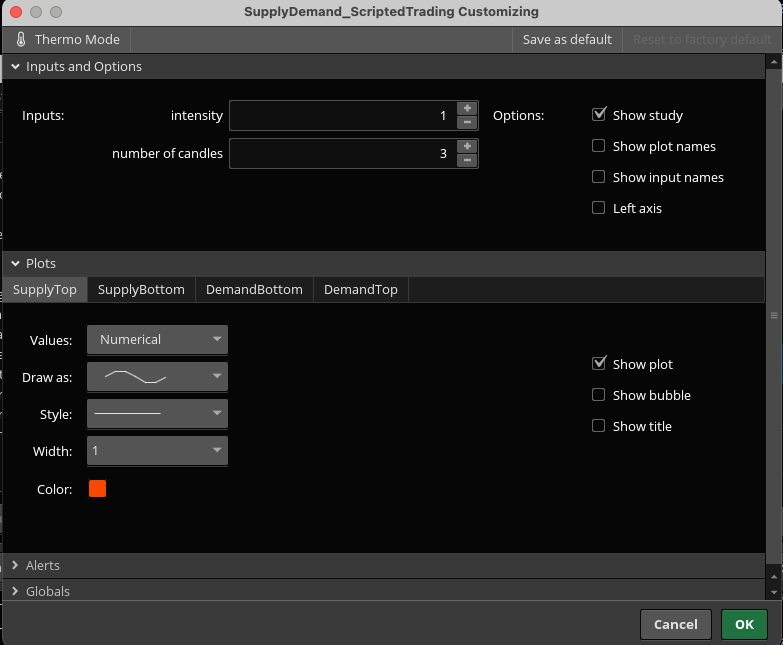Click the Thermo Mode thermometer icon

[21, 40]
